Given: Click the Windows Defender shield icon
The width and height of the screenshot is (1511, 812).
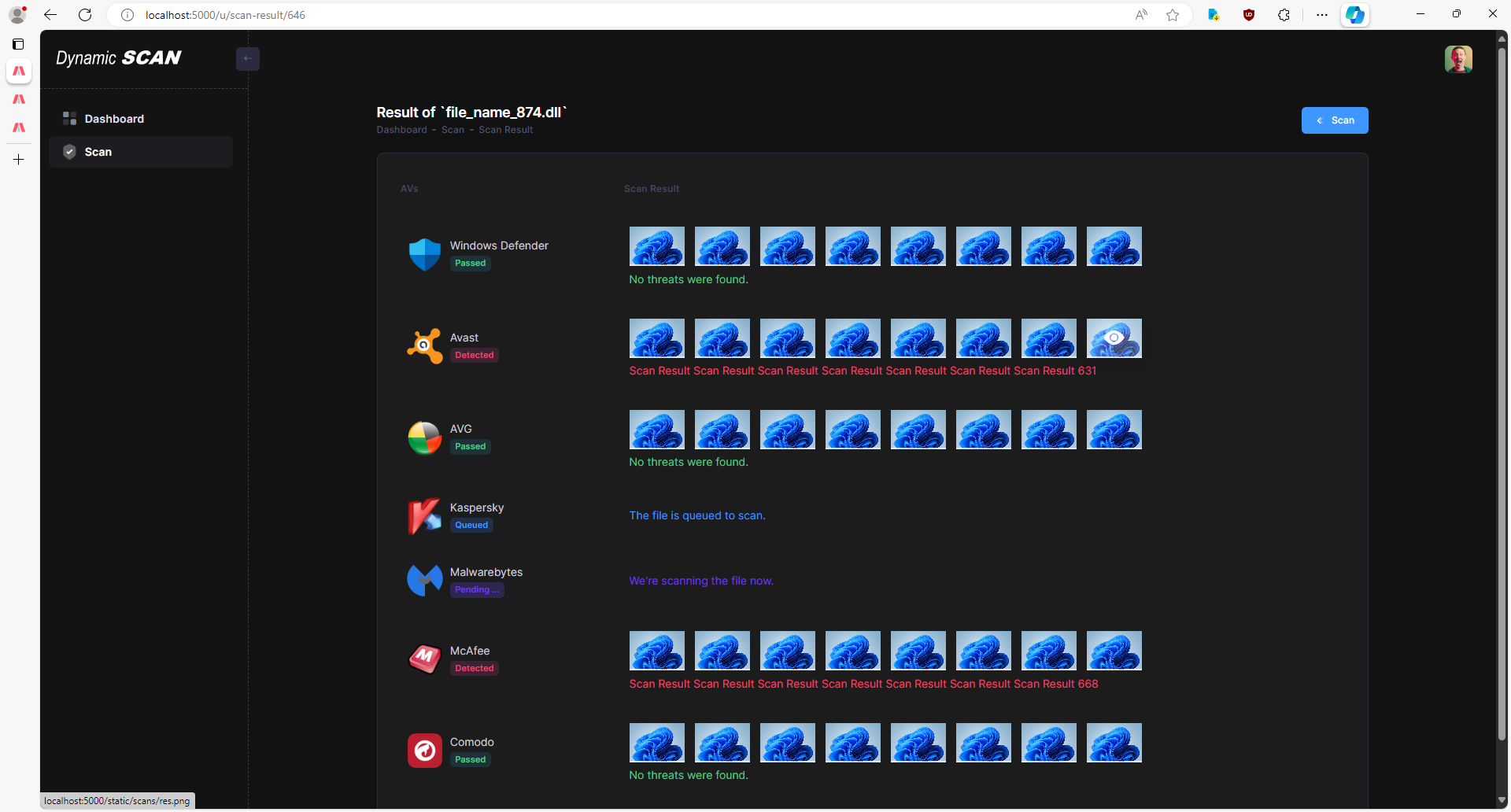Looking at the screenshot, I should (x=424, y=254).
